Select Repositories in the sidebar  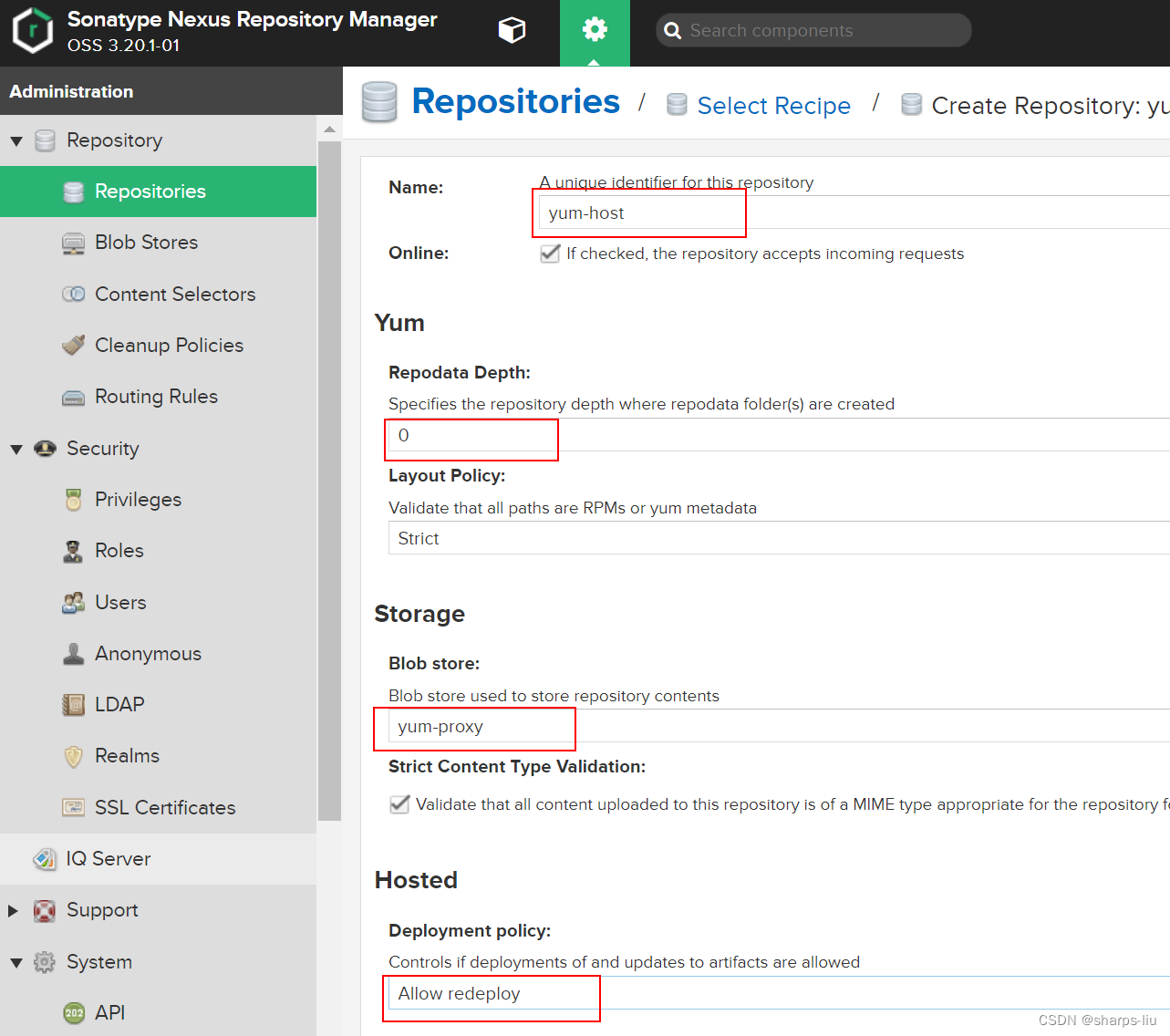tap(159, 192)
